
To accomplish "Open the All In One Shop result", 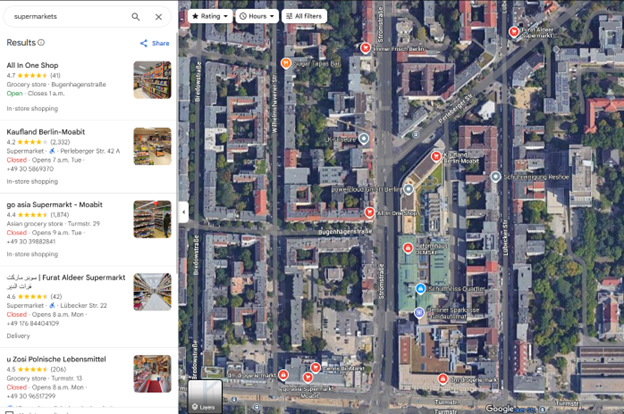I will tap(89, 87).
